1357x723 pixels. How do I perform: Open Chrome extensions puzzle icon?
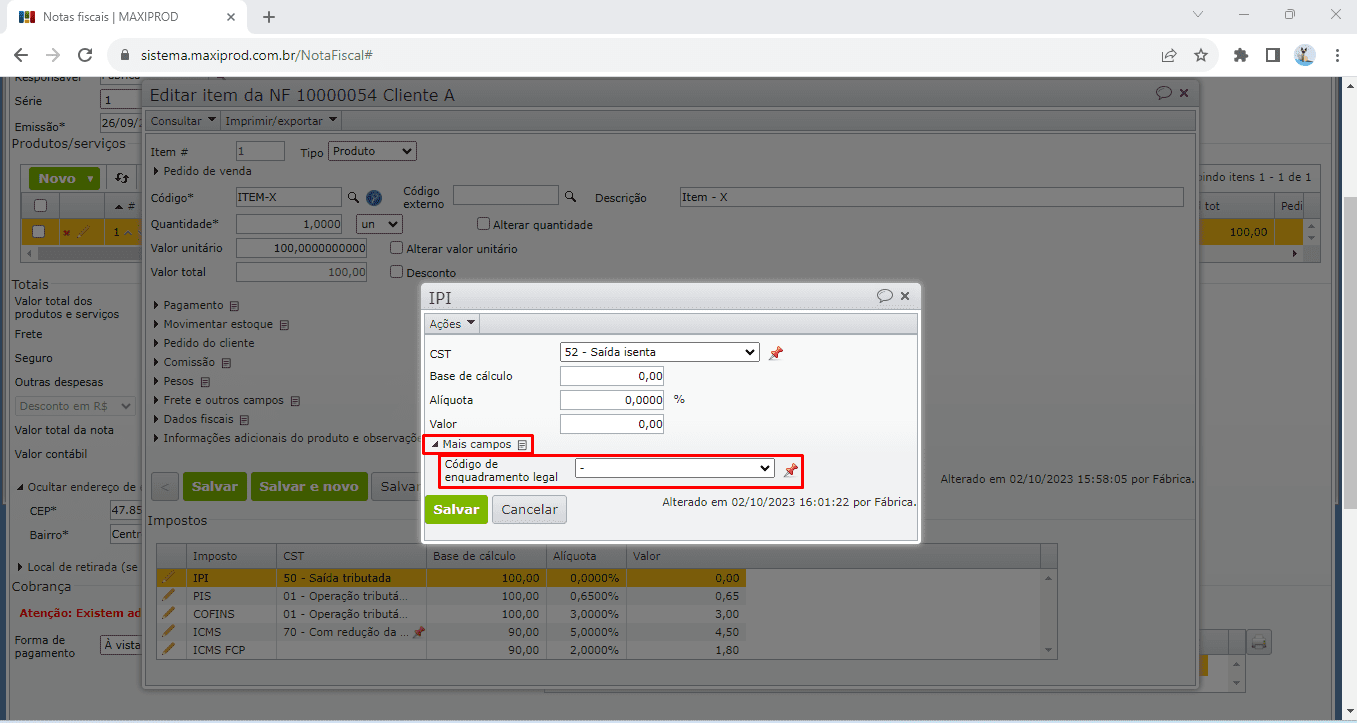click(x=1241, y=56)
